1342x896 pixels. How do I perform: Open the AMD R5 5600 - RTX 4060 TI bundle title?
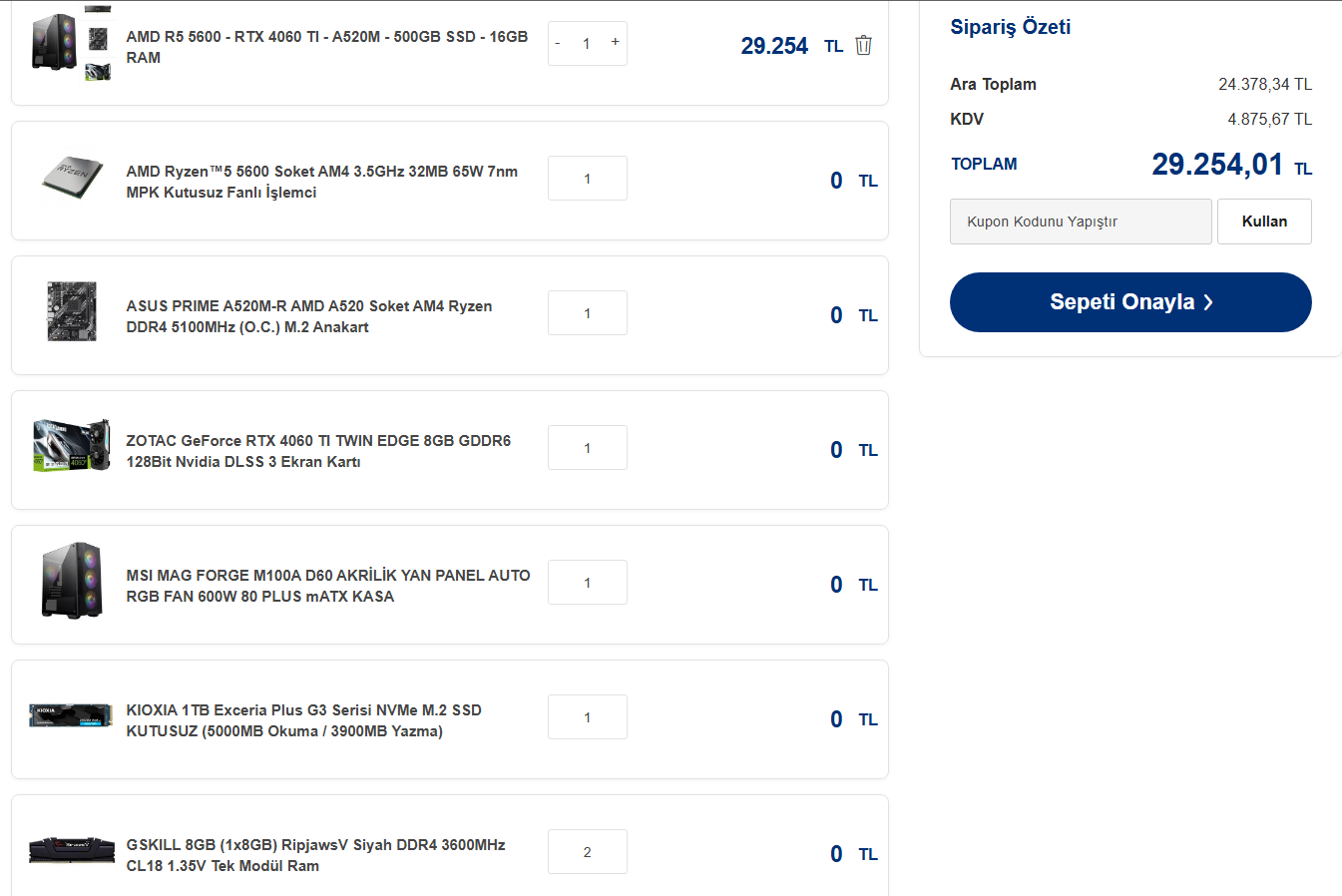pyautogui.click(x=327, y=47)
